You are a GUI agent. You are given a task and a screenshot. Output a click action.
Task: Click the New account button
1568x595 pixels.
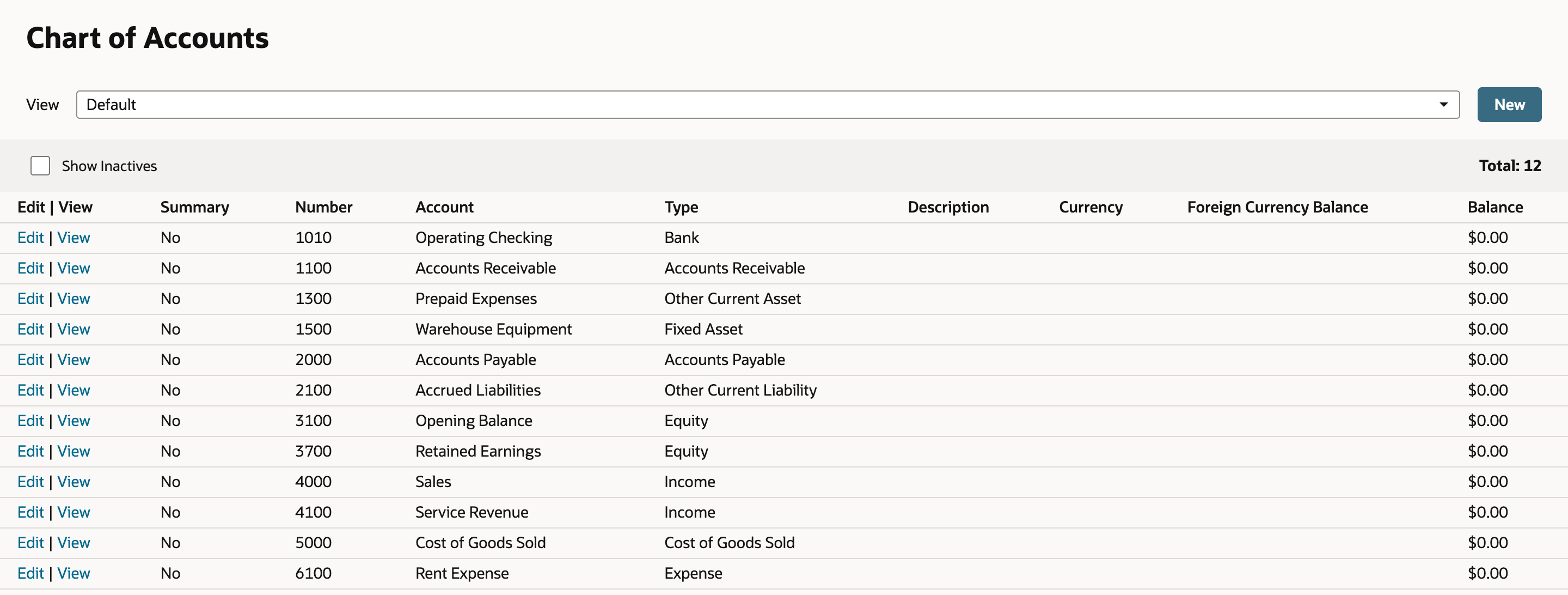pyautogui.click(x=1509, y=105)
